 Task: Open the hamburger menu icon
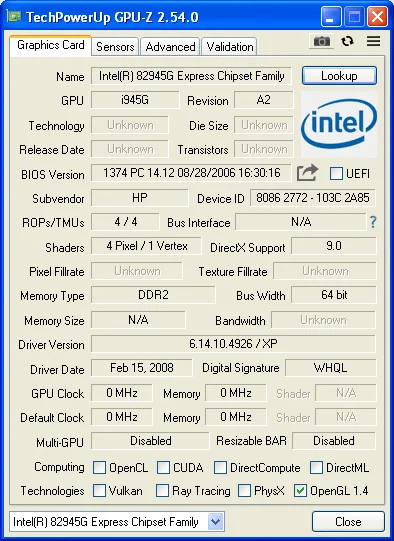click(x=373, y=41)
